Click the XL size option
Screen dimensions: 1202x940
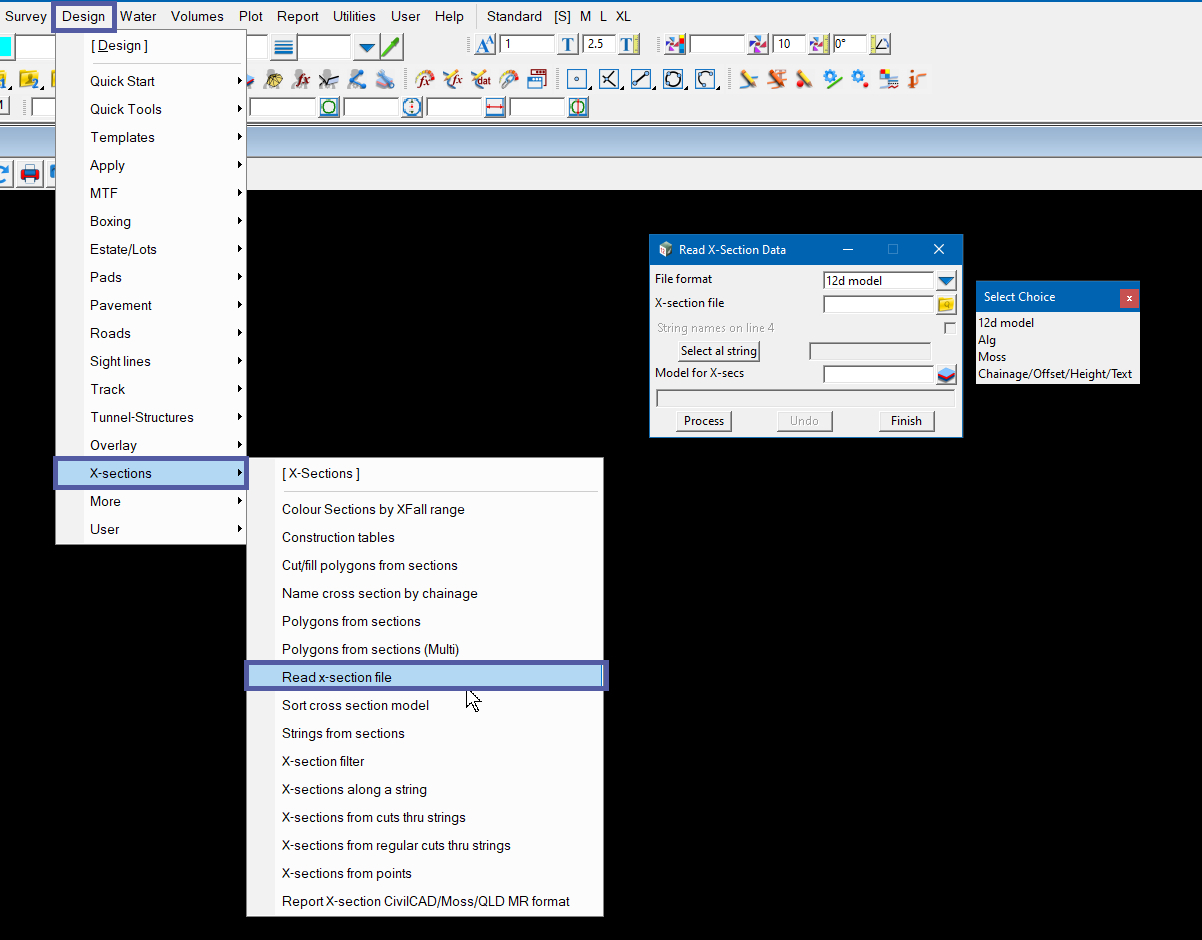(x=623, y=16)
